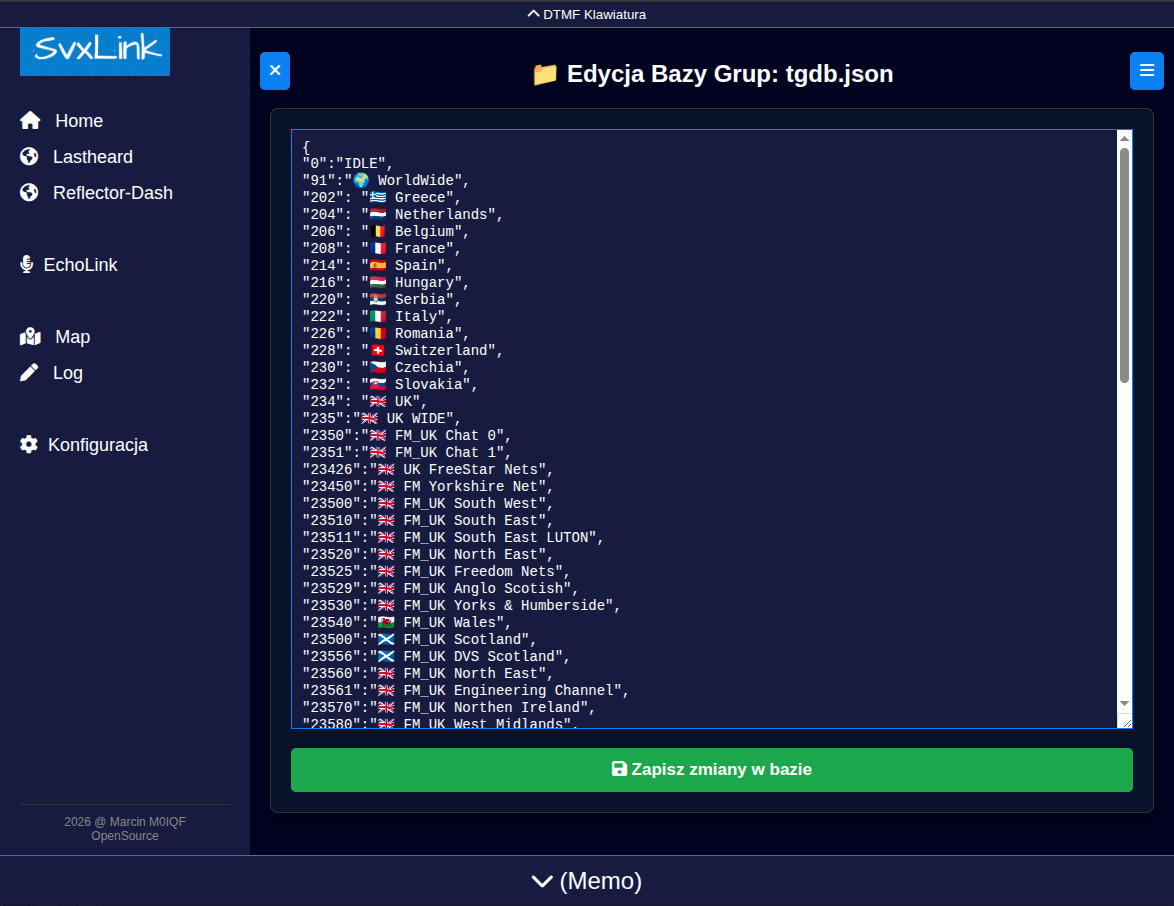Click the Map marker icon
1174x906 pixels.
click(x=30, y=337)
